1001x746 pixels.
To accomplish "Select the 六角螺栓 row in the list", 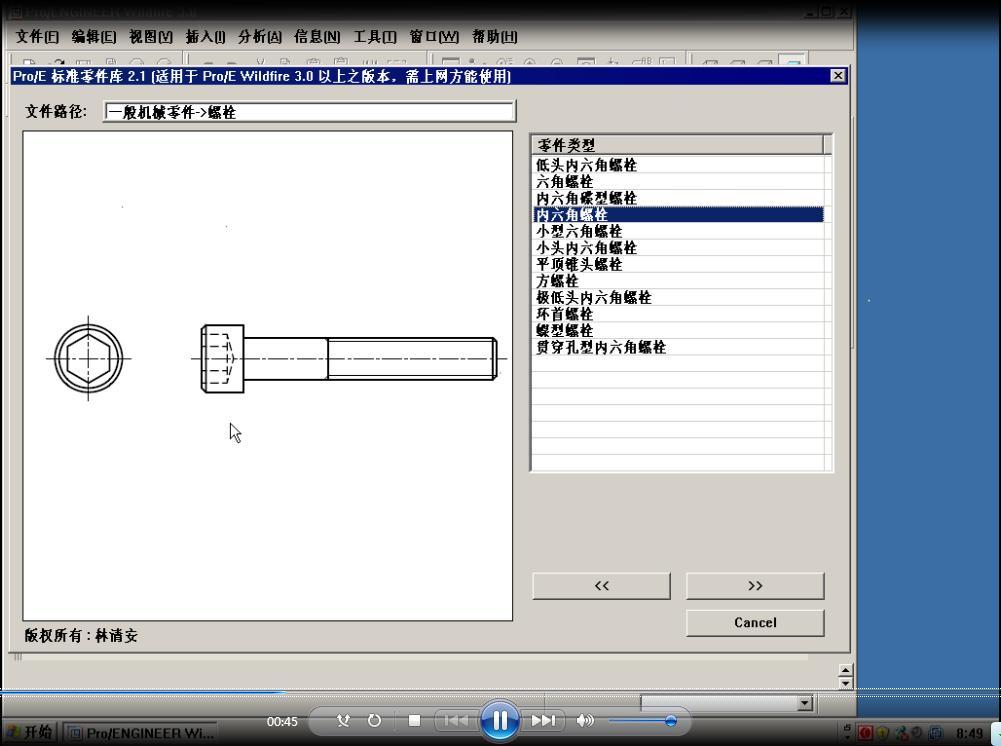I will point(678,181).
